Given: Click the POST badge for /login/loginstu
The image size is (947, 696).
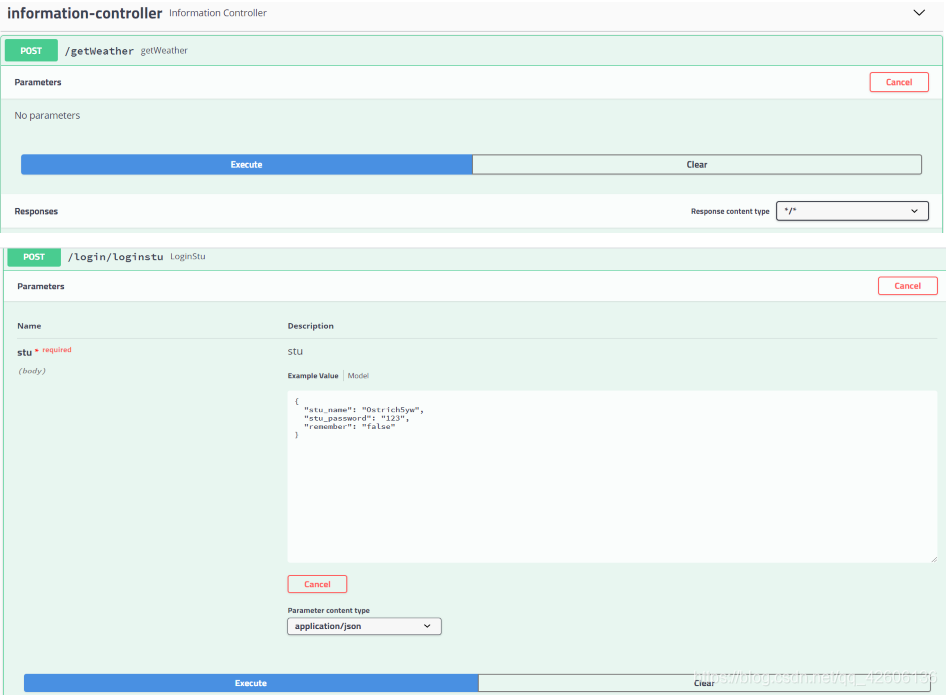Looking at the screenshot, I should point(34,257).
